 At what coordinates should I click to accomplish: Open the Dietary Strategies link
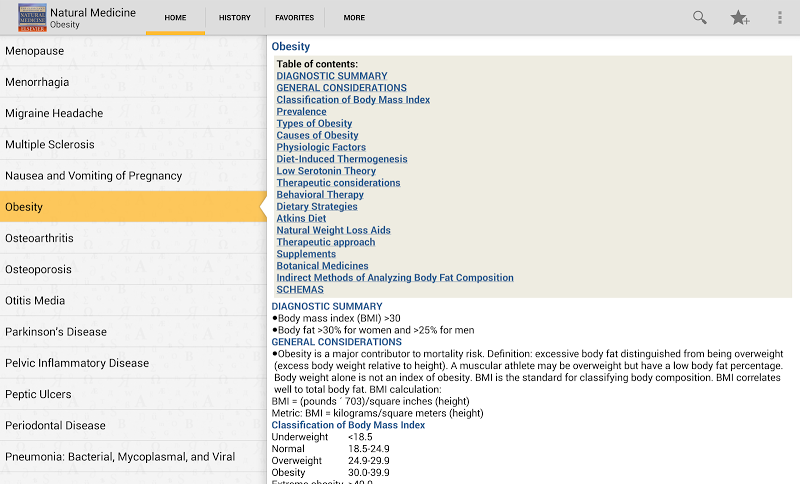coord(317,207)
